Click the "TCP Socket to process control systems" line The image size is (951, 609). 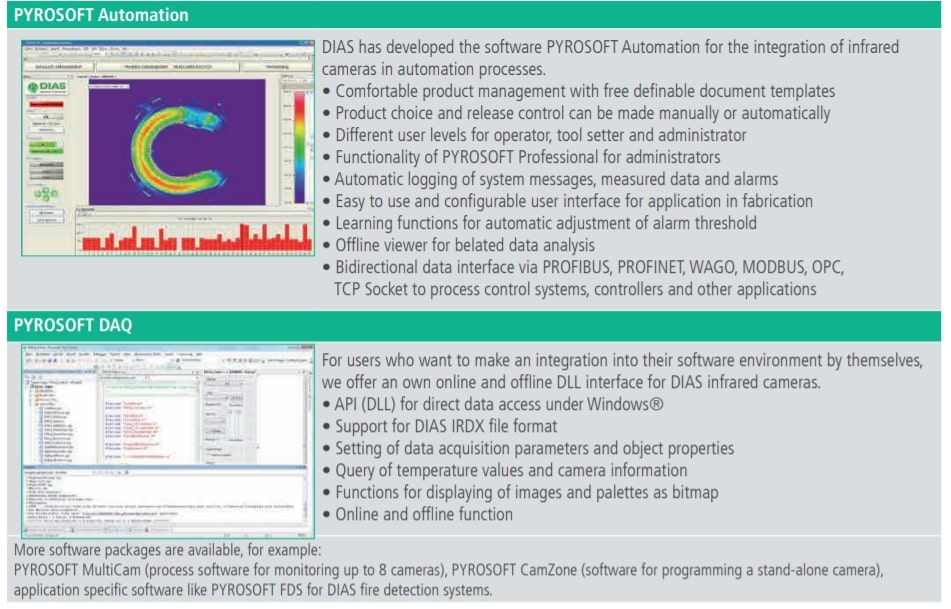[x=575, y=289]
